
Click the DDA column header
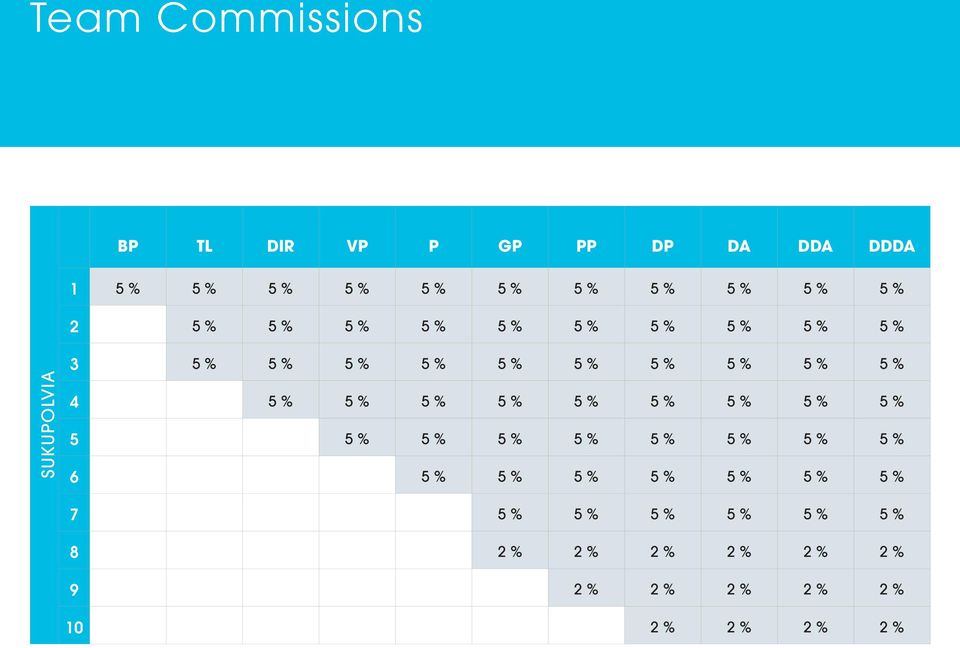tap(815, 246)
